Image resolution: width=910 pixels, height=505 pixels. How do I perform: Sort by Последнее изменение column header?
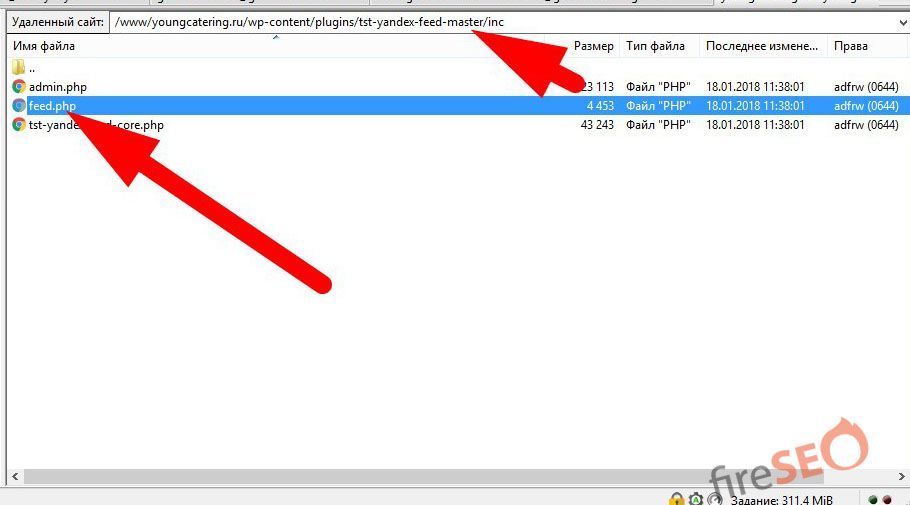[x=762, y=46]
